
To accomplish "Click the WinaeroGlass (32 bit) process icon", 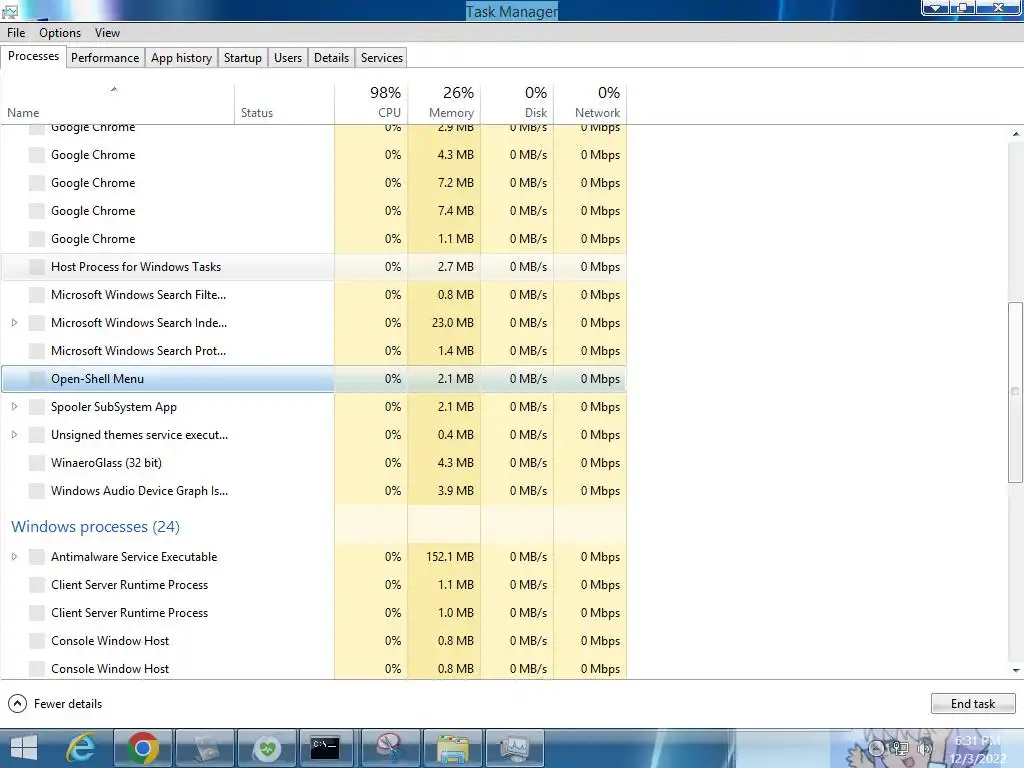I will (37, 463).
